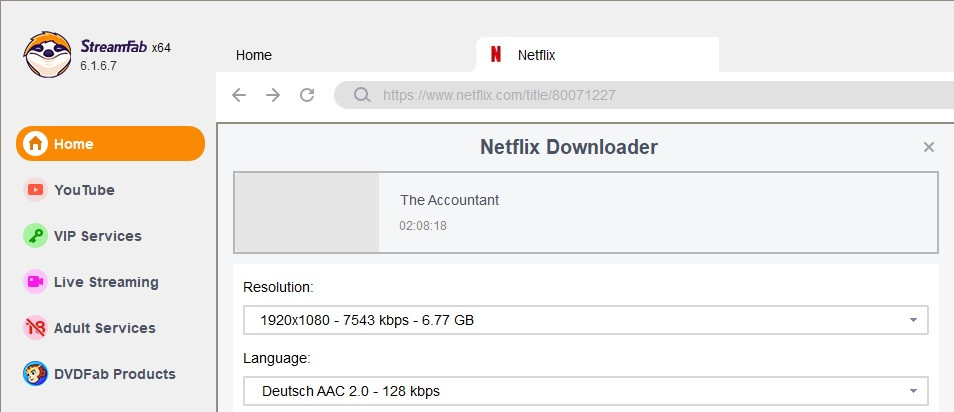Open the Language dropdown Deutsch AAC

(x=586, y=391)
